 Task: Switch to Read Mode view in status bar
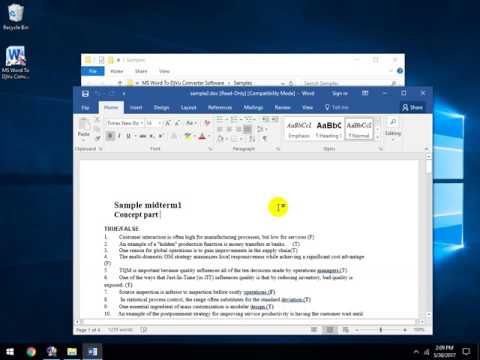(314, 330)
